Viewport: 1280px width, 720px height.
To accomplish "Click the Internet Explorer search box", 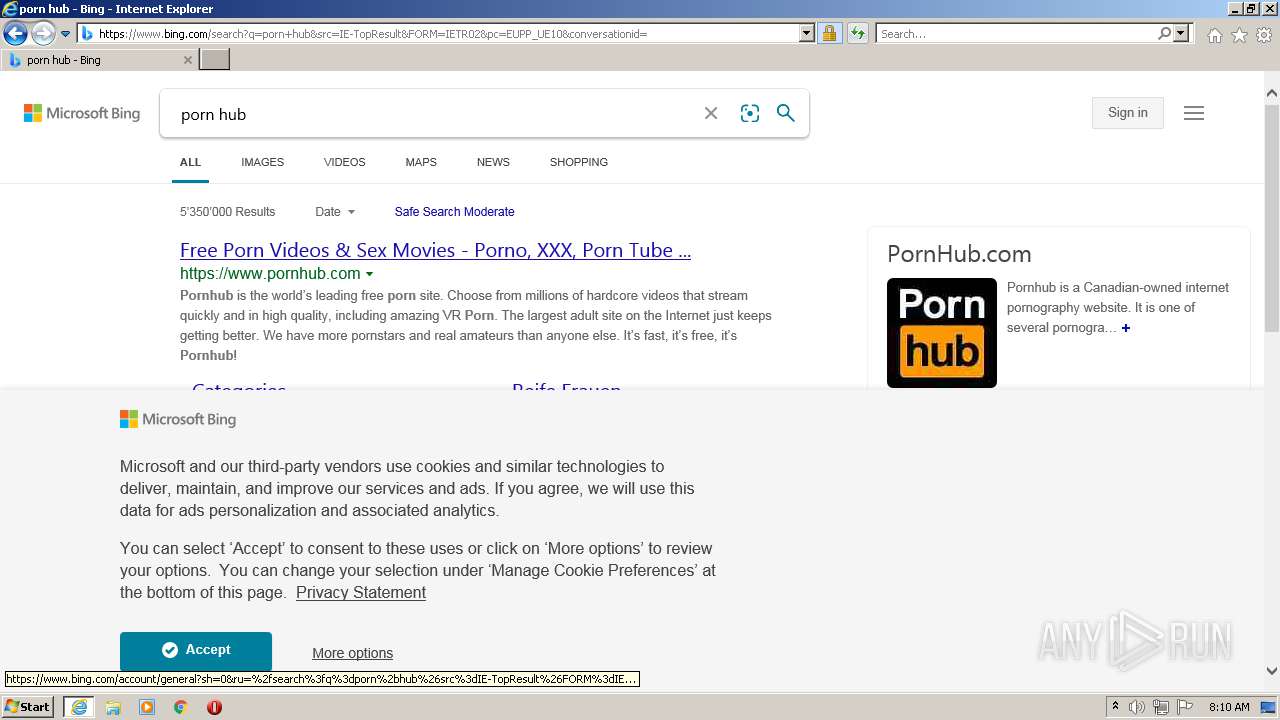I will point(1016,34).
